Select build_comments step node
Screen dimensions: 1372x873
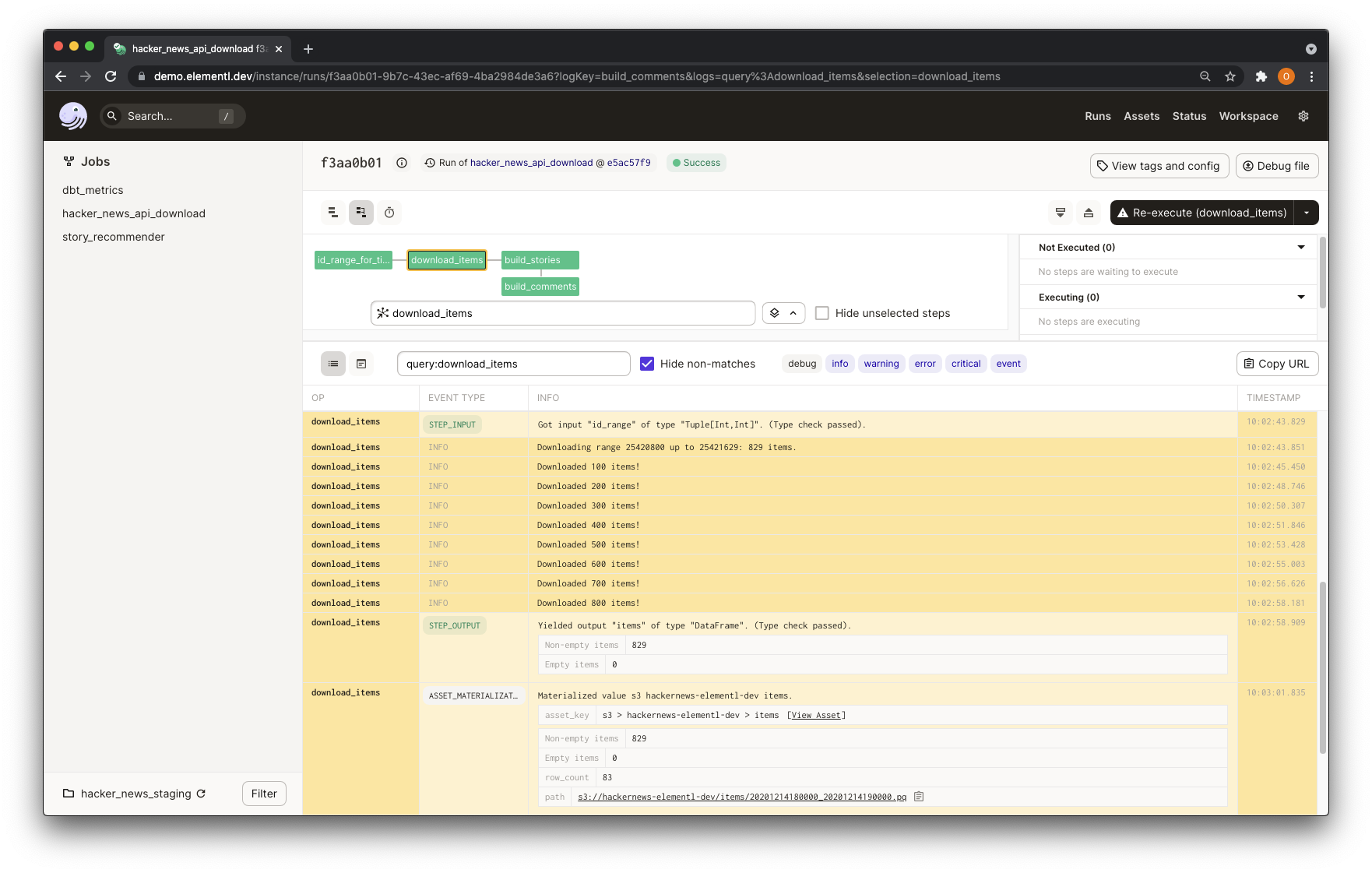540,287
